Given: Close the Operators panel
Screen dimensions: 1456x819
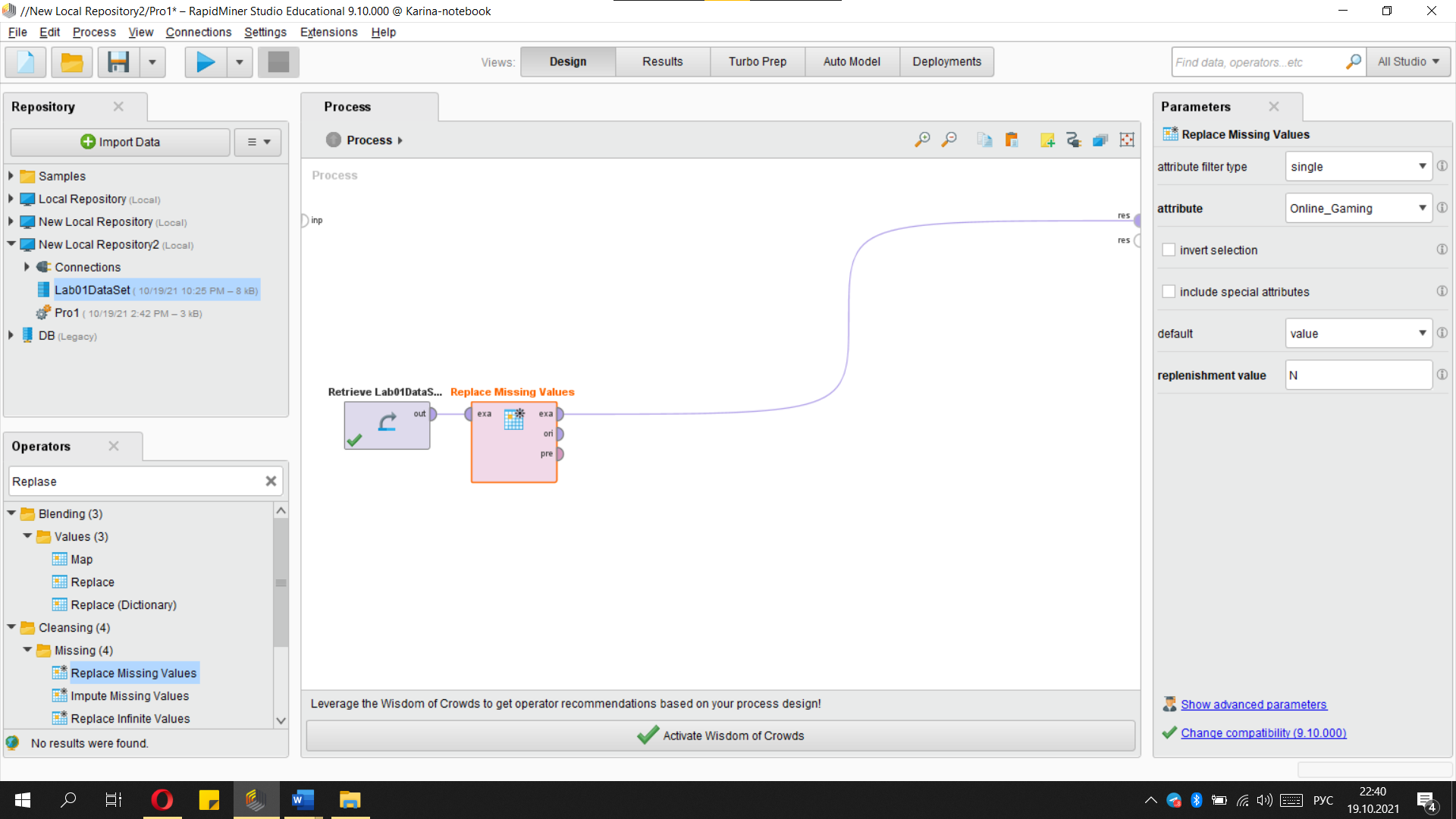Looking at the screenshot, I should tap(114, 446).
